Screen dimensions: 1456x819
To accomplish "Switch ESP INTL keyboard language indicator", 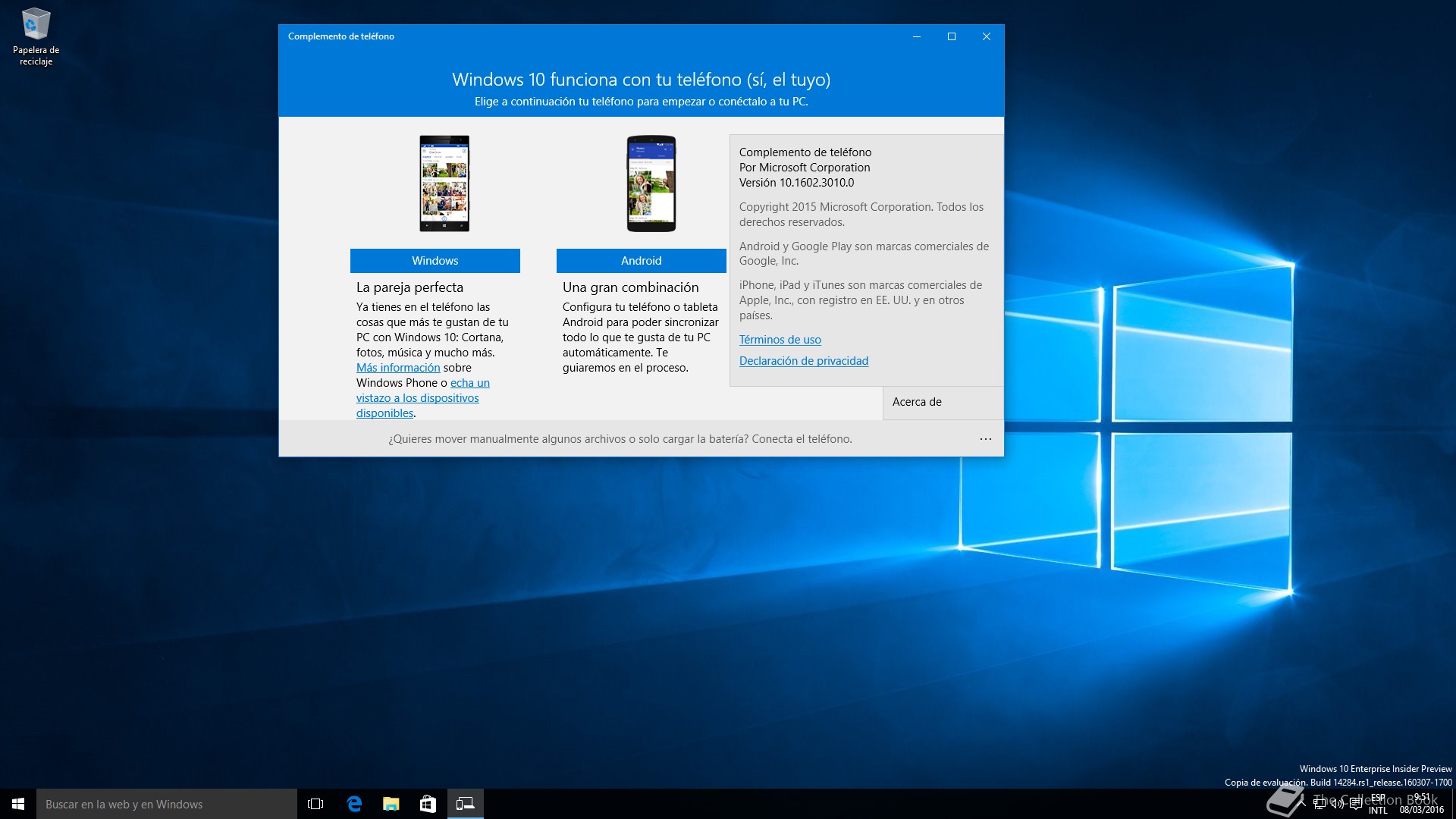I will (1378, 804).
